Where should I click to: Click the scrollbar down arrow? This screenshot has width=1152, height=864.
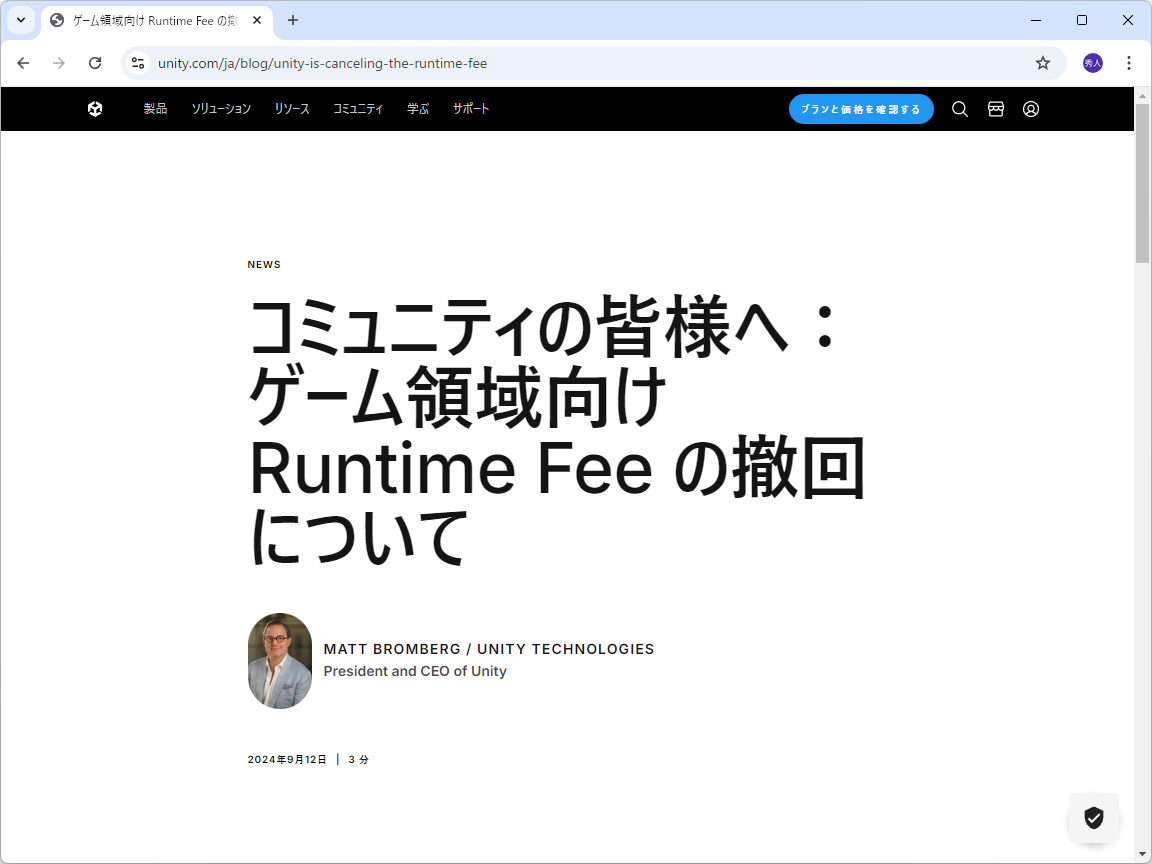pos(1143,854)
